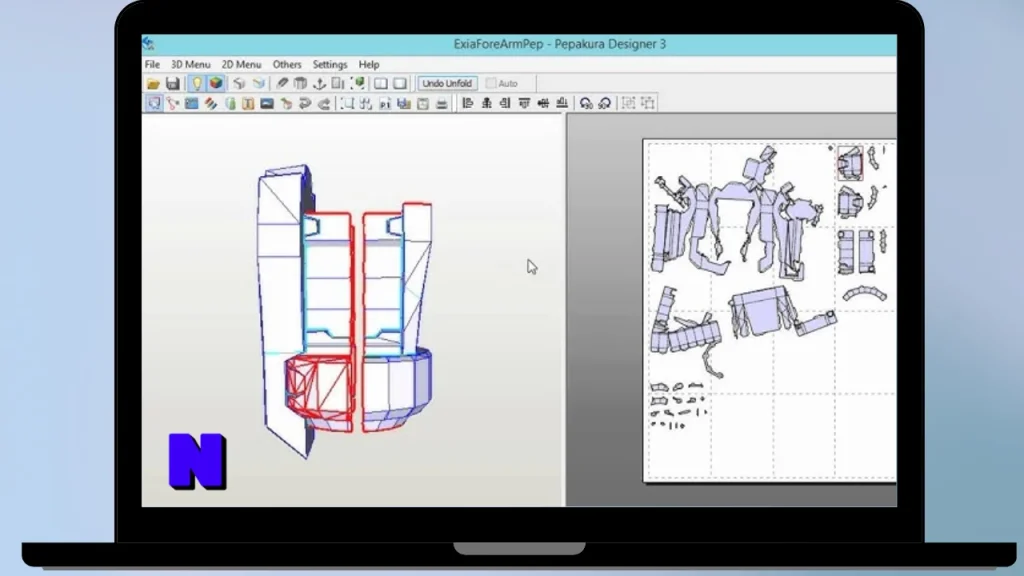Click the dark image picture tool icon
The width and height of the screenshot is (1024, 576).
267,103
